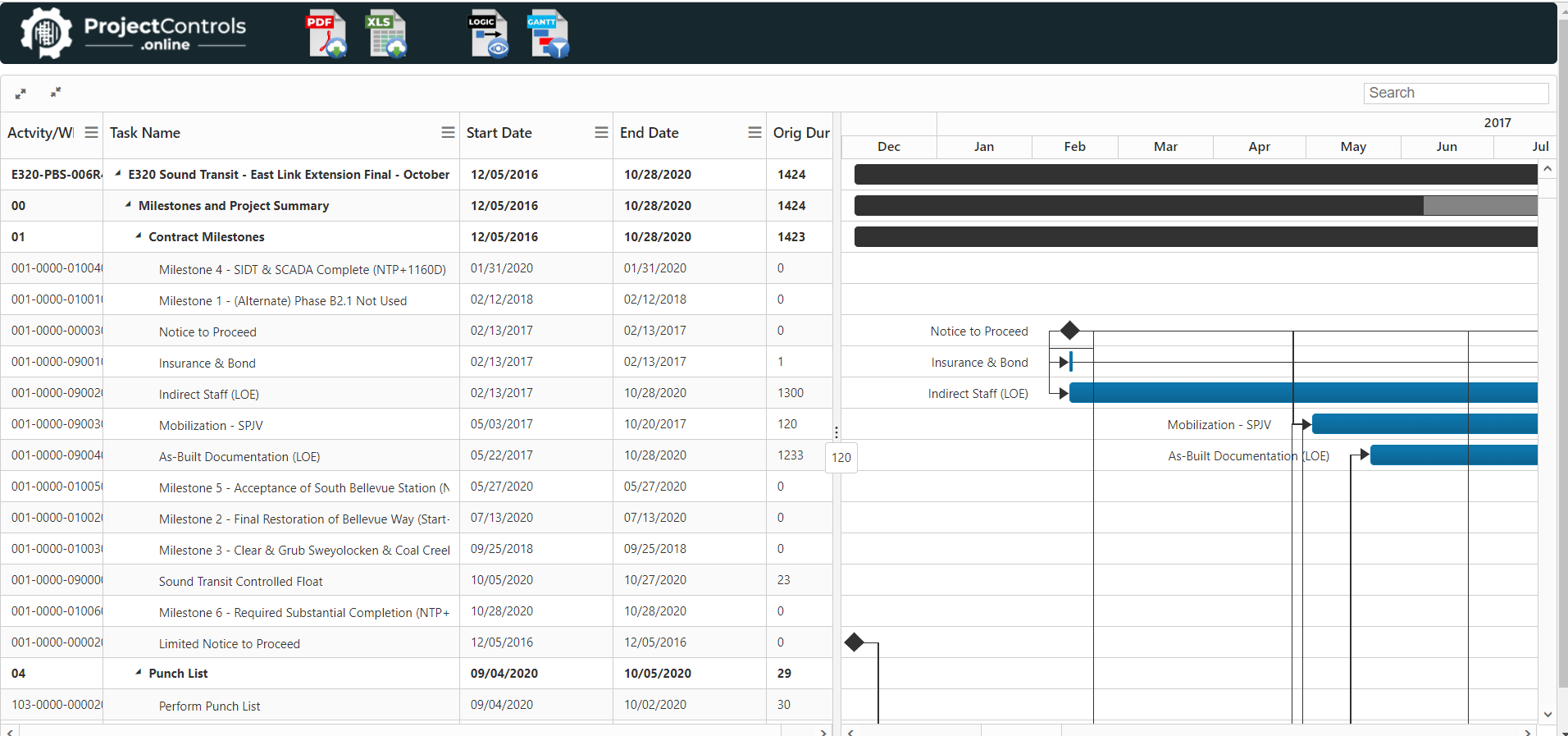
Task: Click gantt horizontal scrollbar left arrow
Action: [x=851, y=731]
